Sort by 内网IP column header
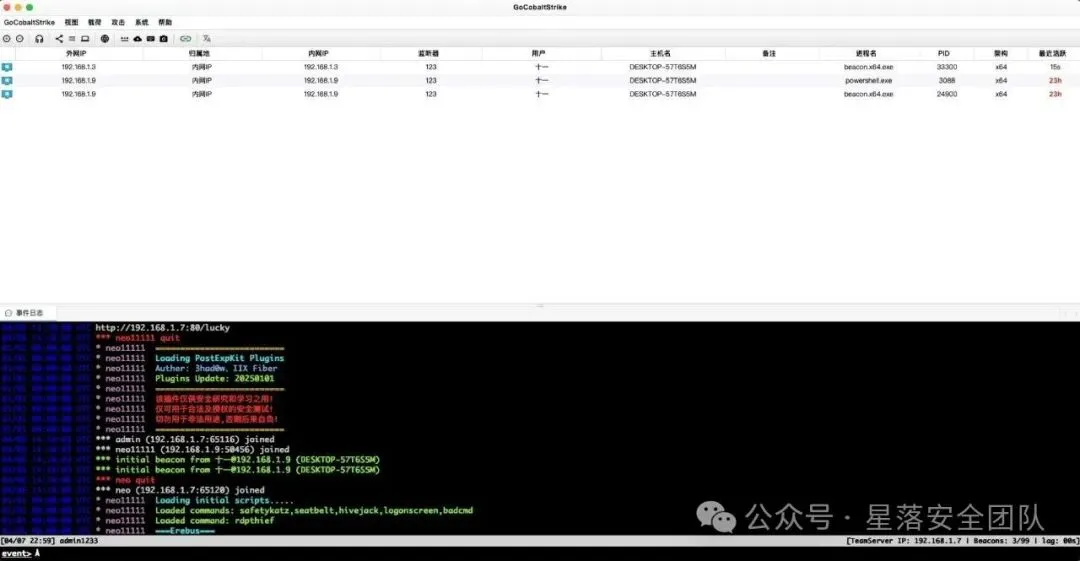Image resolution: width=1080 pixels, height=561 pixels. (x=318, y=53)
